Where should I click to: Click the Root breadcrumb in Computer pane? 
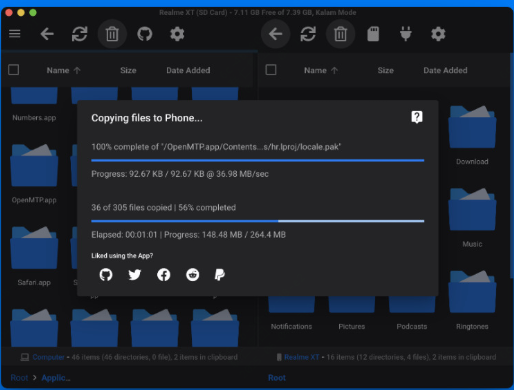[19, 378]
